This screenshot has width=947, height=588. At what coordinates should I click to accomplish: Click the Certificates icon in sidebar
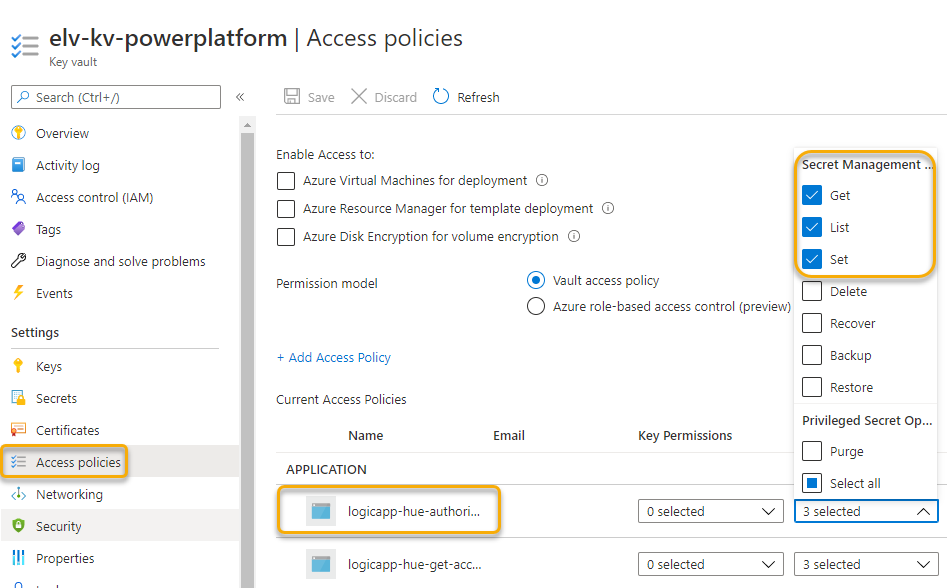click(x=19, y=430)
